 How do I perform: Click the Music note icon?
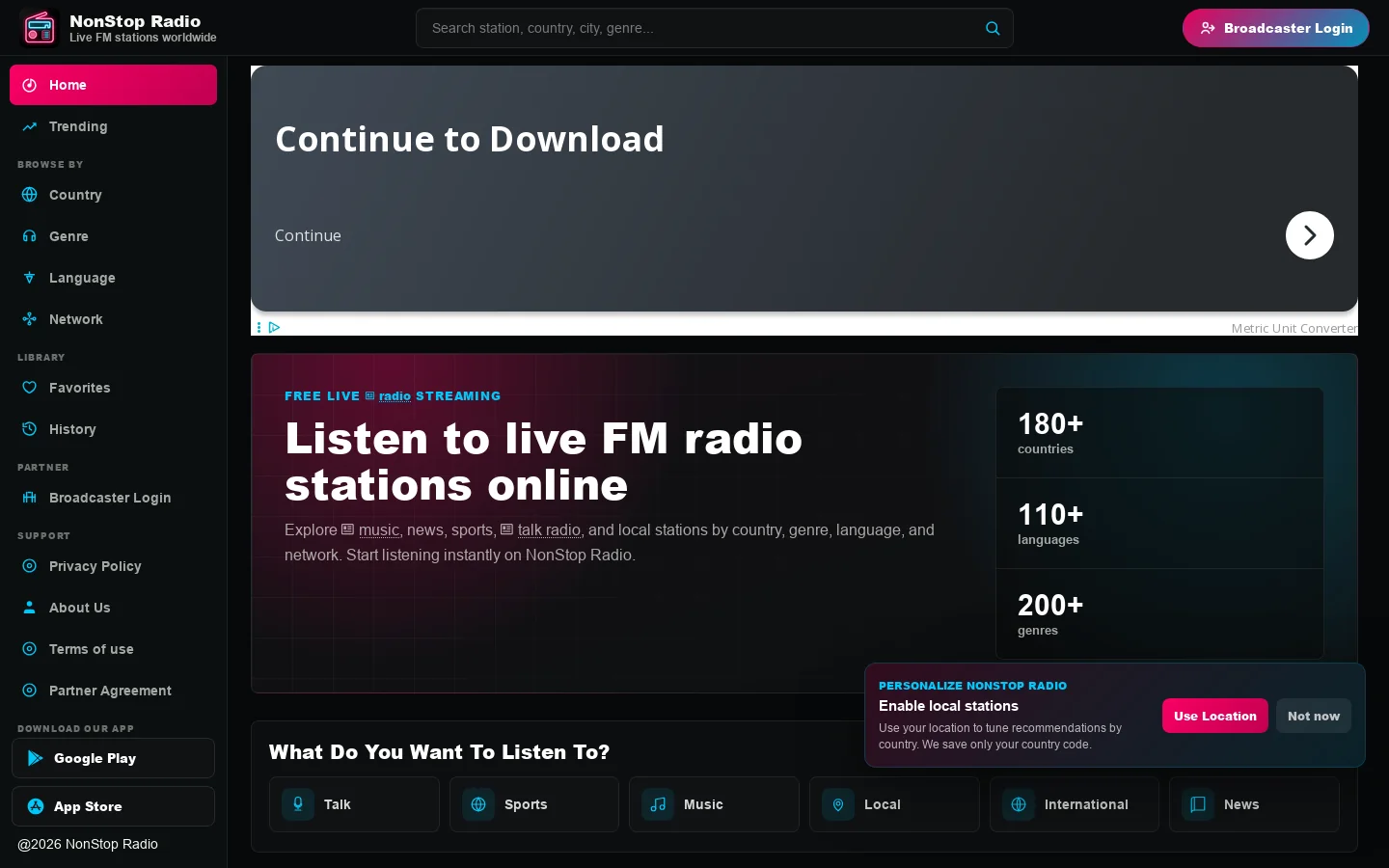(x=658, y=804)
